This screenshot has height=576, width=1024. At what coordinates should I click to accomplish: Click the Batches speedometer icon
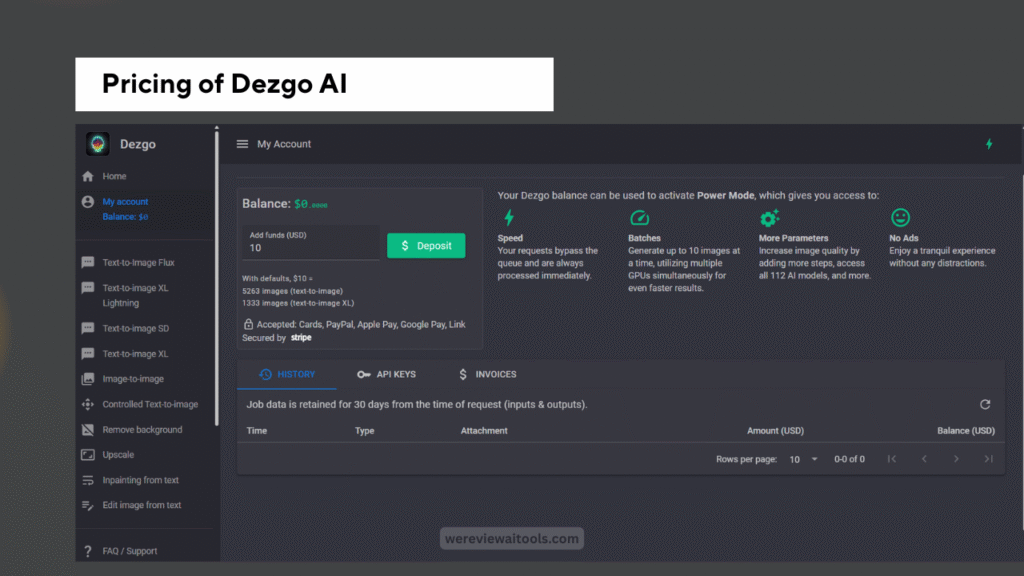pyautogui.click(x=639, y=217)
